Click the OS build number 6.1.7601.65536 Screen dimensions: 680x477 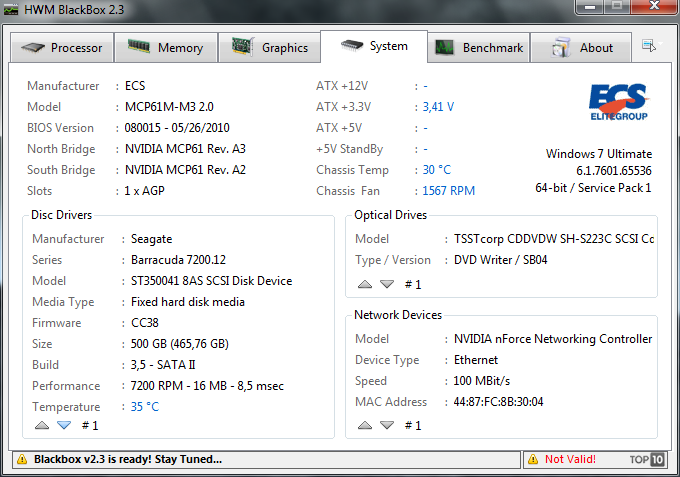tap(614, 171)
